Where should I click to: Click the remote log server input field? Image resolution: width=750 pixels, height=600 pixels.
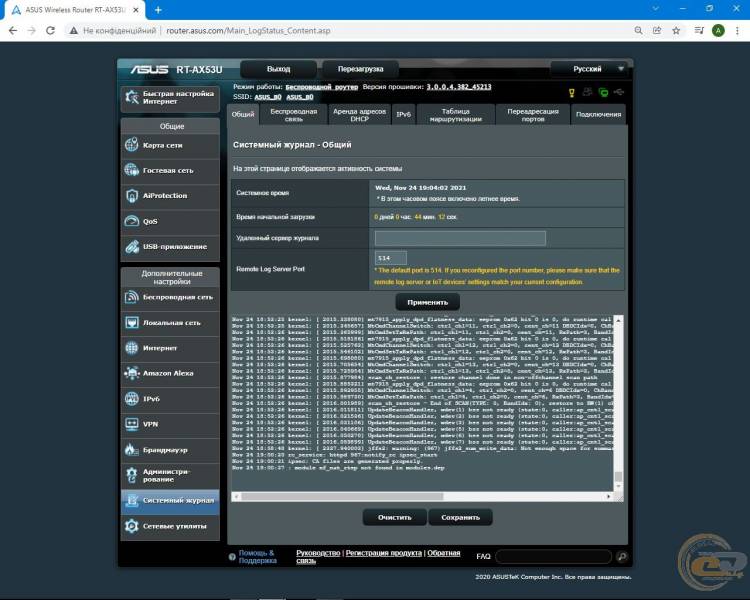click(x=460, y=238)
